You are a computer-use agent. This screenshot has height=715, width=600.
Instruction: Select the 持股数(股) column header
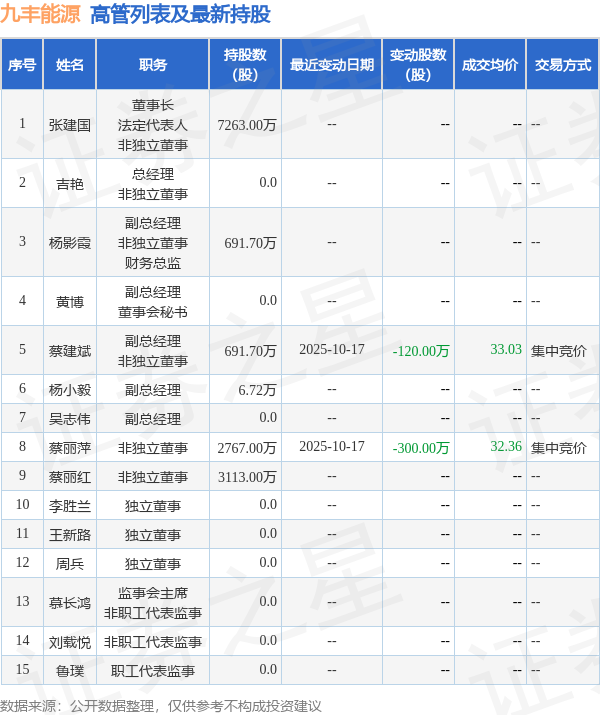click(245, 65)
